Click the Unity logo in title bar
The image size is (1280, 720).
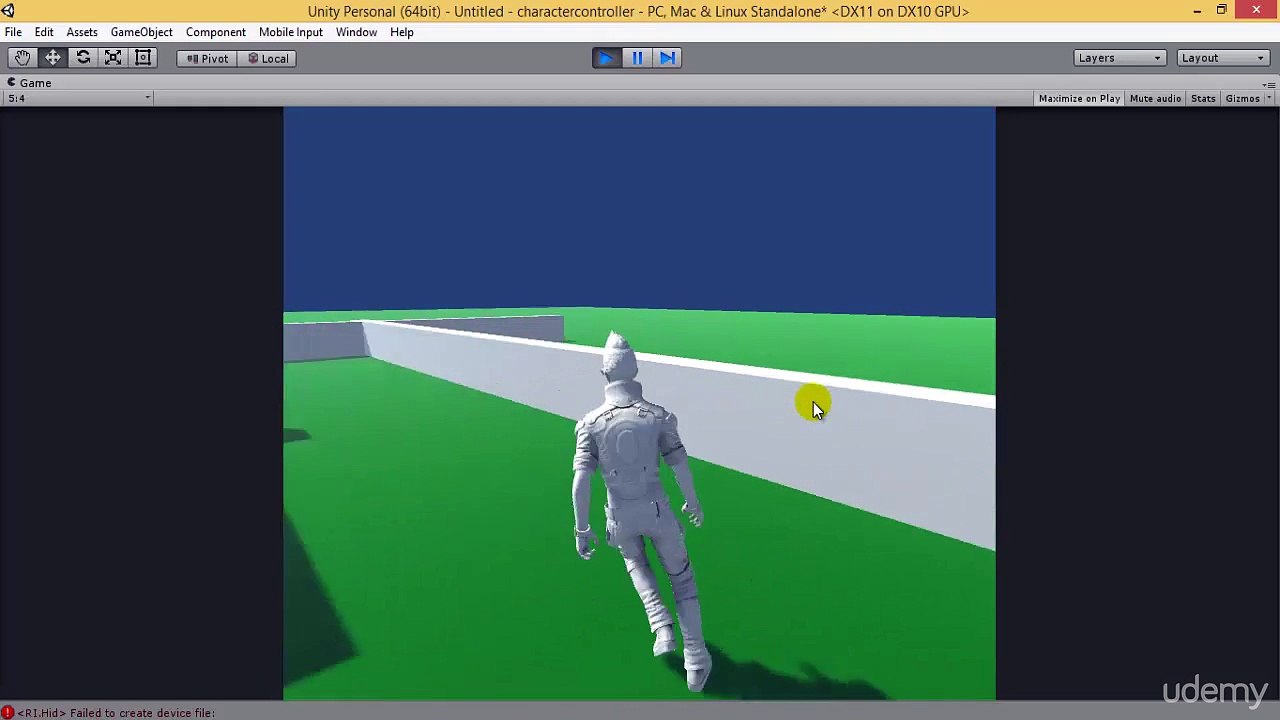(8, 11)
